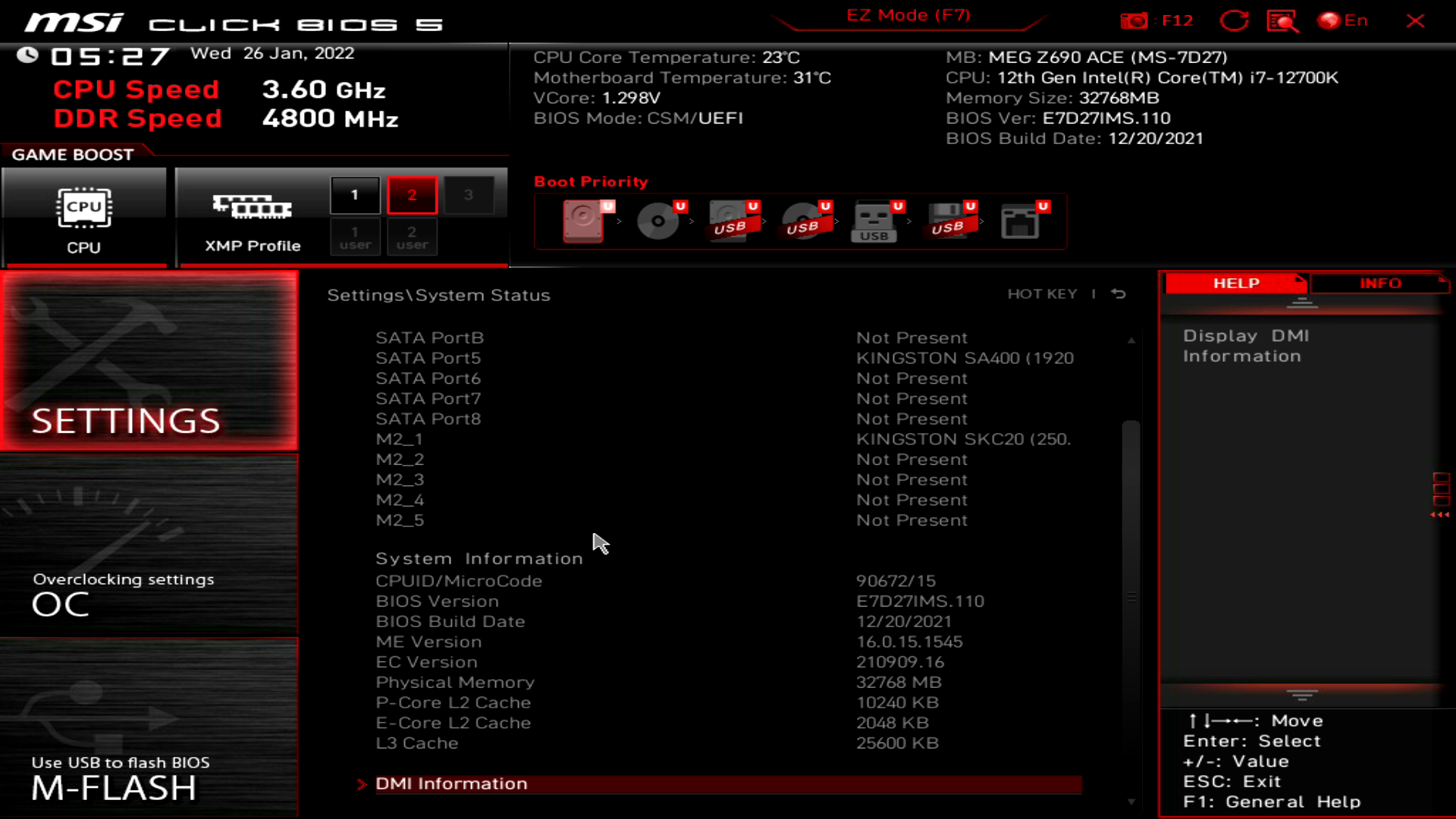Image resolution: width=1456 pixels, height=819 pixels.
Task: Select the CD/DVD drive icon in Boot Priority
Action: point(657,220)
